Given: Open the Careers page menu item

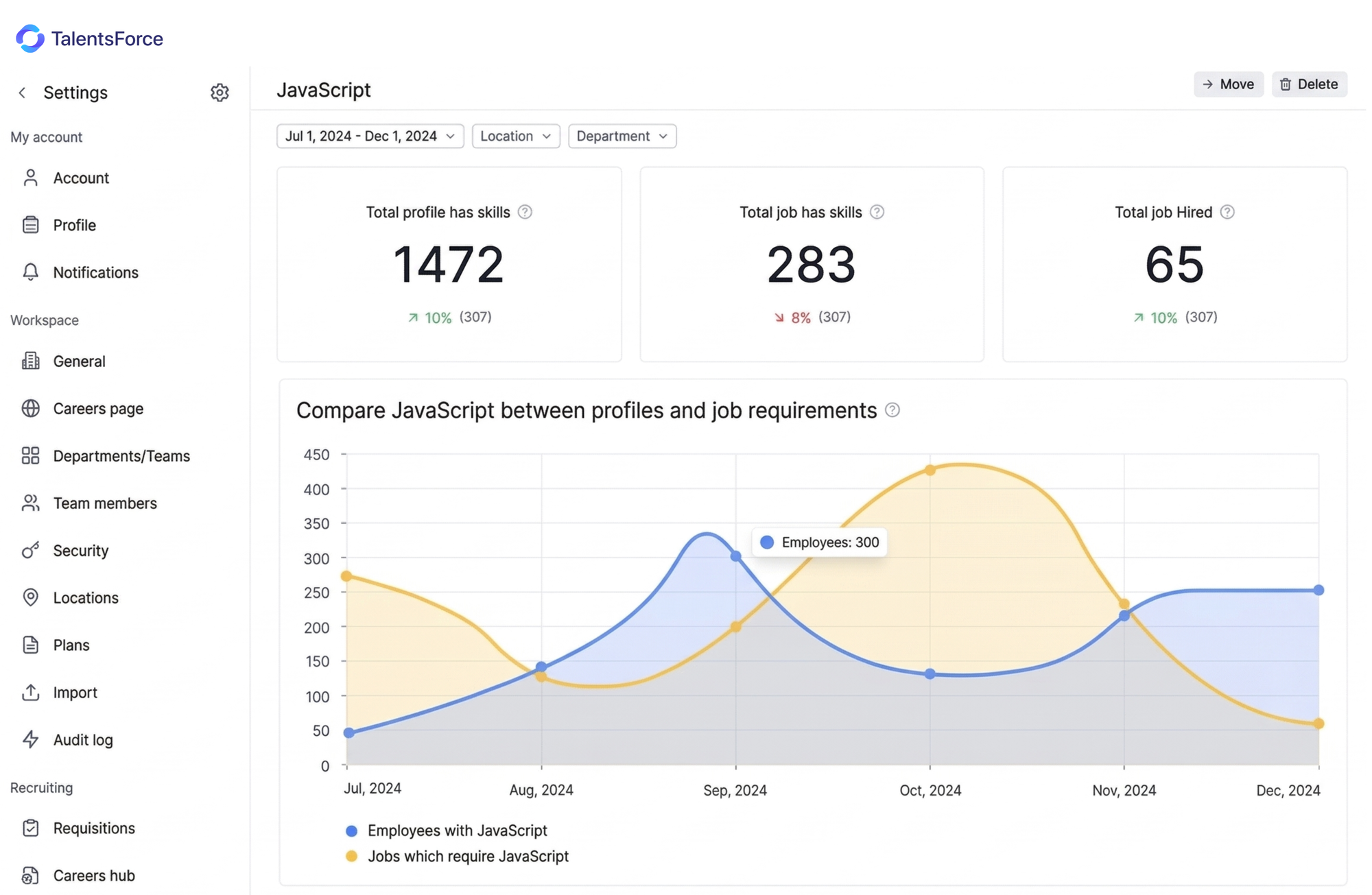Looking at the screenshot, I should click(x=98, y=408).
